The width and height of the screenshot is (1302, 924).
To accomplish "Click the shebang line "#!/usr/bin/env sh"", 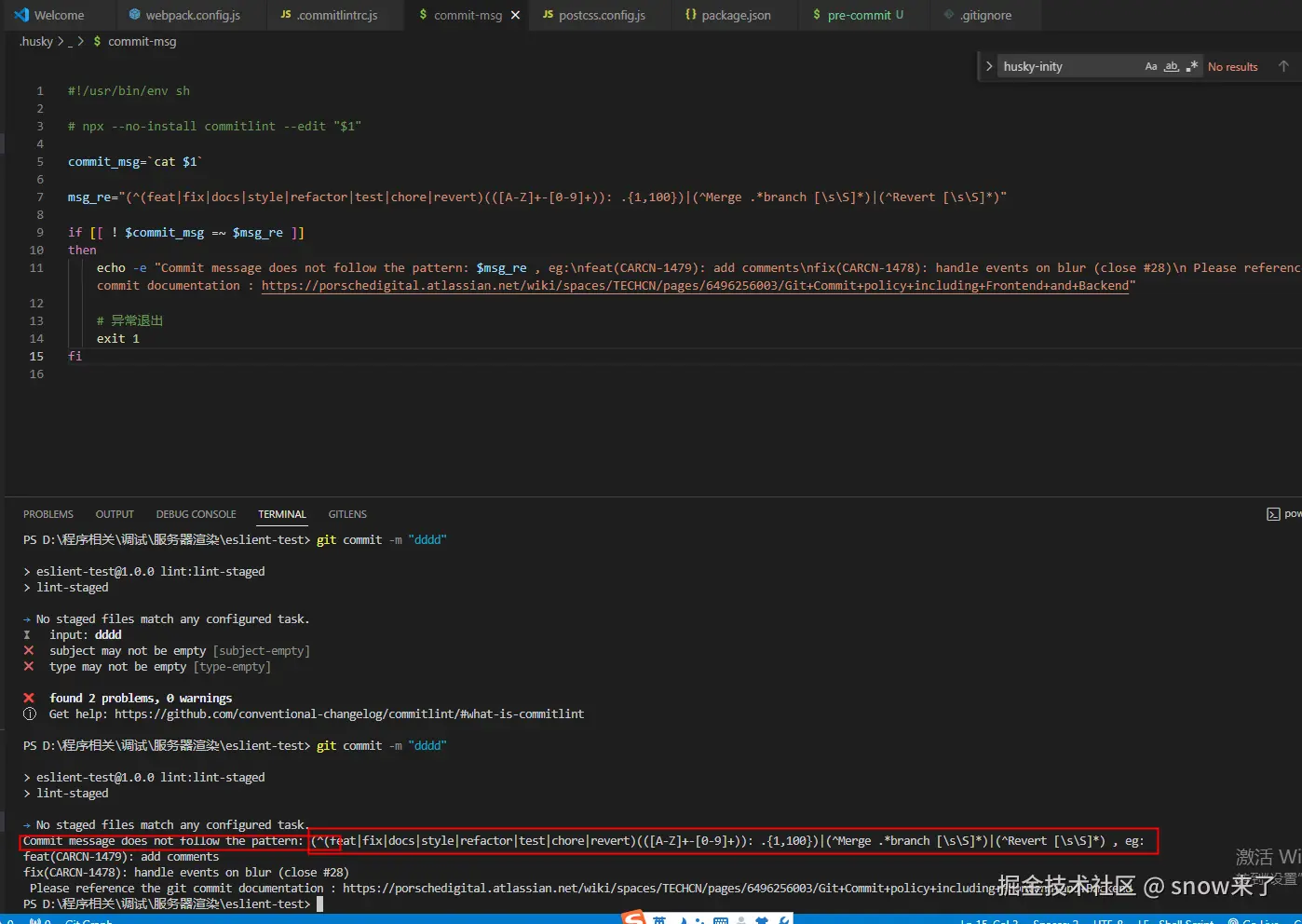I will tap(129, 90).
